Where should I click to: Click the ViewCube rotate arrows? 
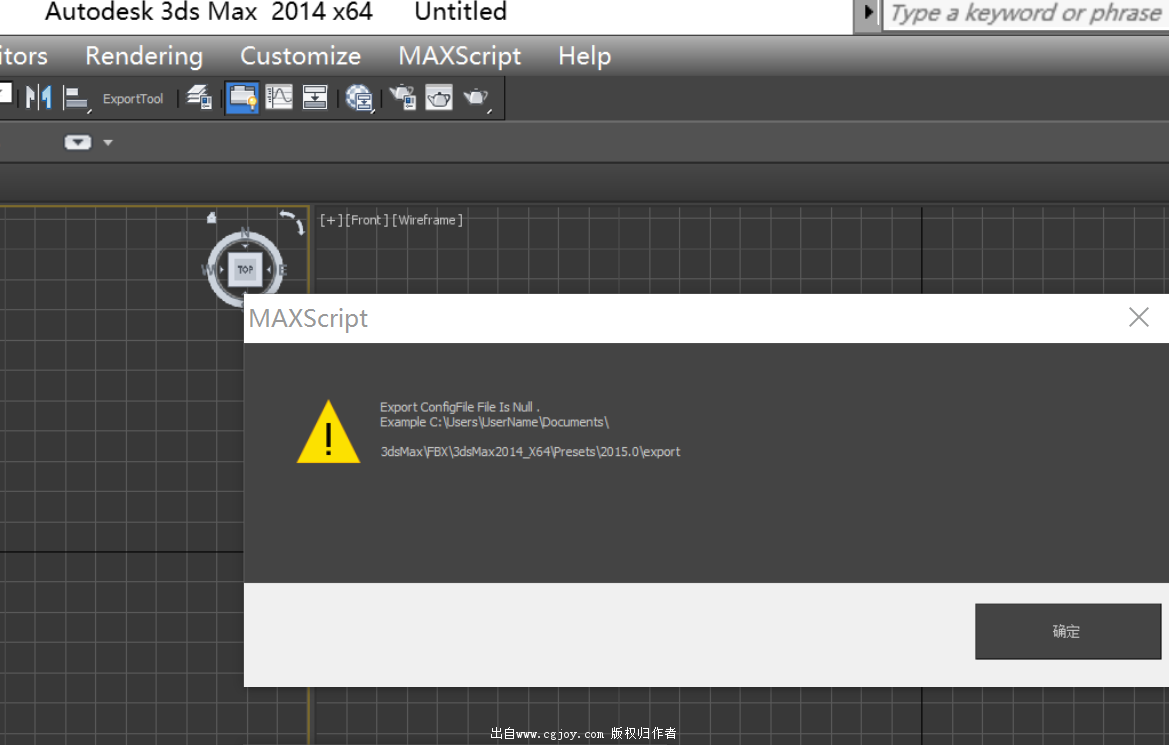click(292, 221)
